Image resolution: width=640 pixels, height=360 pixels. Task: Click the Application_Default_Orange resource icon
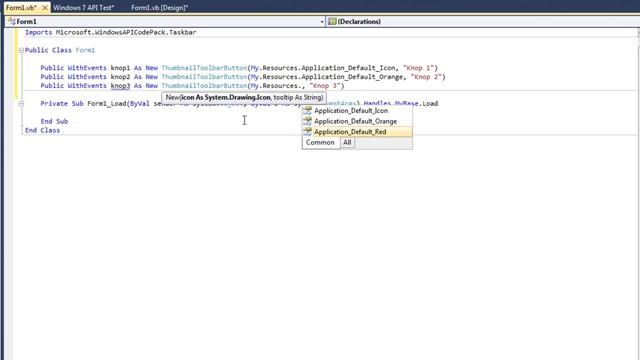coord(307,121)
